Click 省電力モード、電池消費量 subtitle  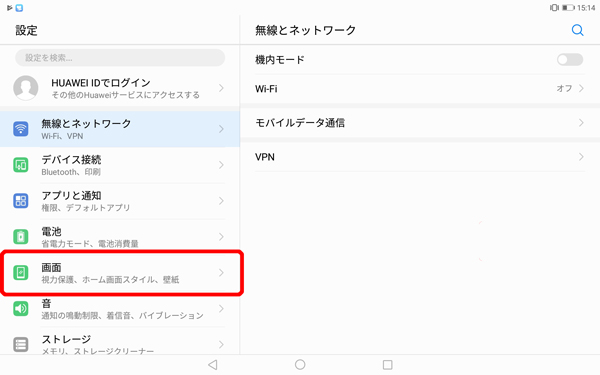point(90,244)
